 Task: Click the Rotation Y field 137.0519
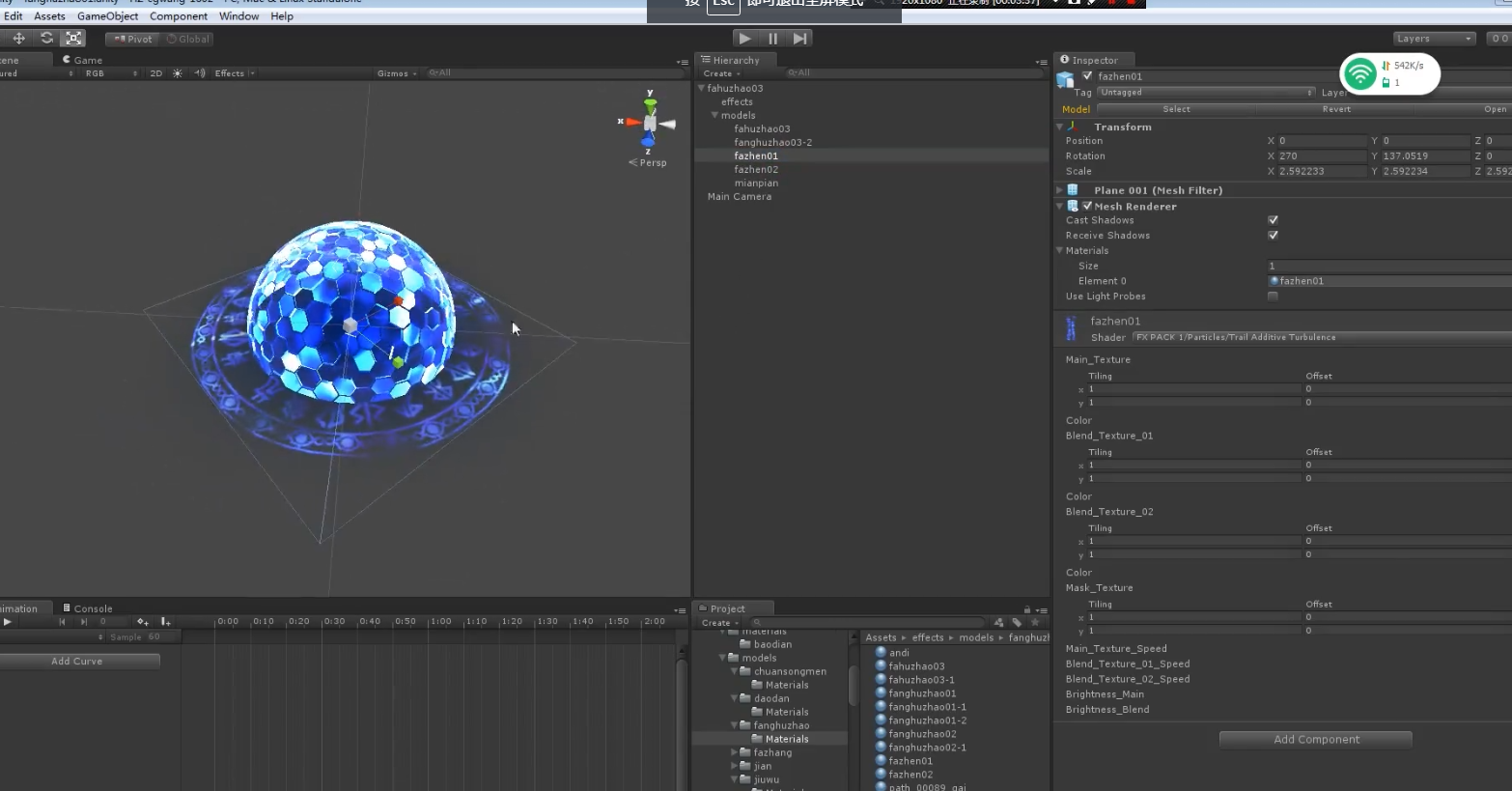pos(1425,155)
